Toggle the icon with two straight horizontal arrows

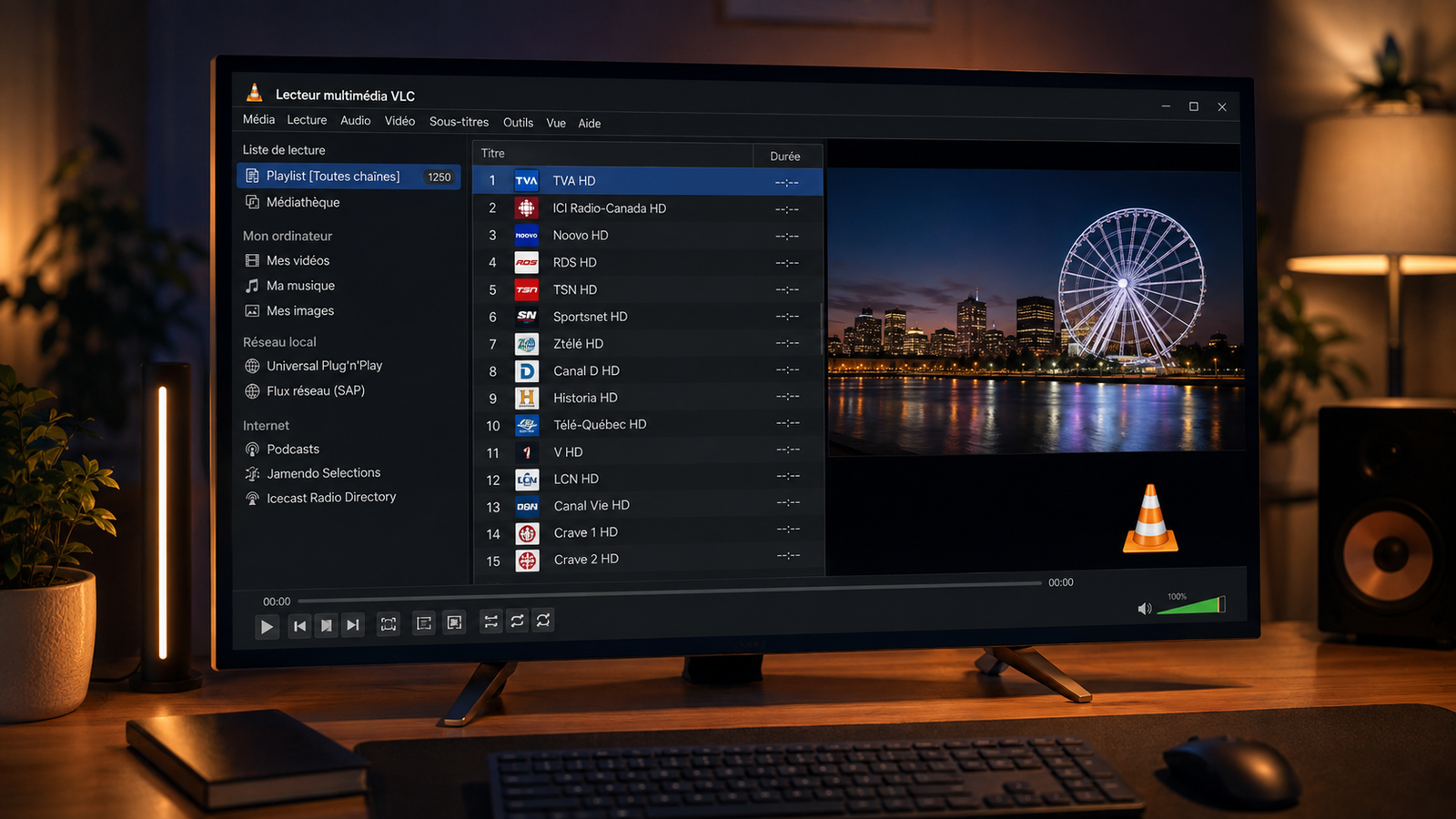pyautogui.click(x=490, y=622)
